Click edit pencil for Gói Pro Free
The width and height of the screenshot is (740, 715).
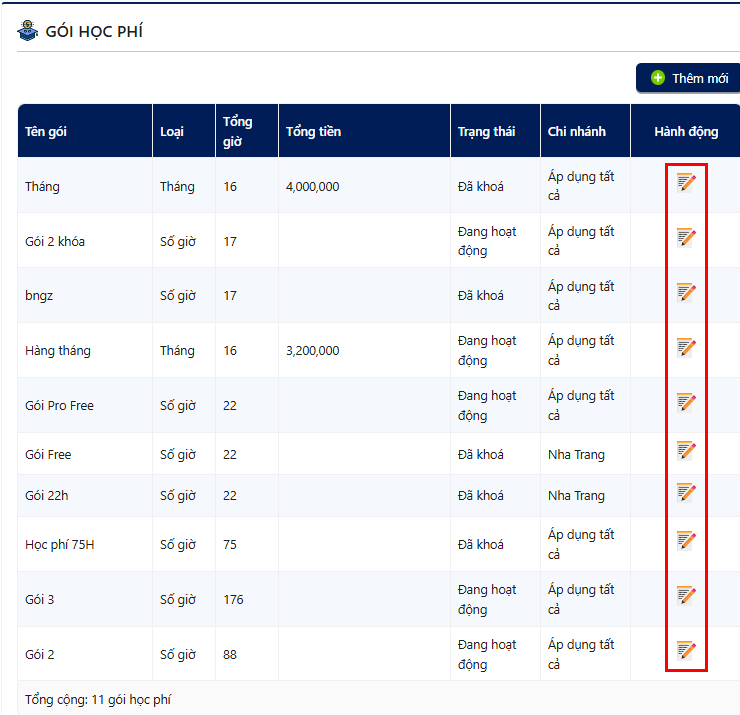pyautogui.click(x=686, y=402)
